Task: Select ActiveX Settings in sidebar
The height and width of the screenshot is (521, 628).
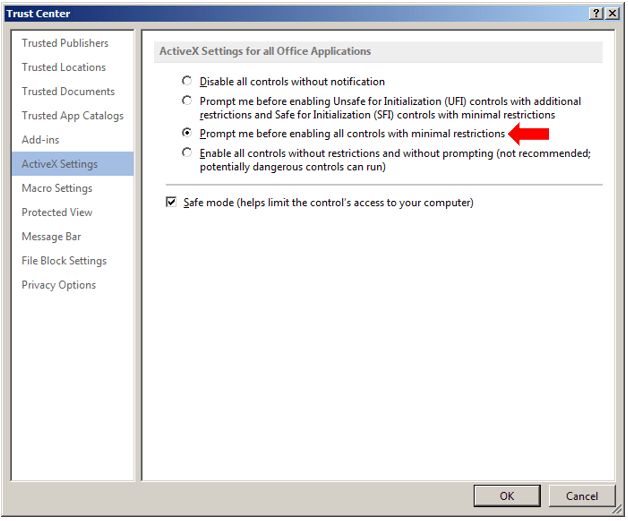Action: coord(60,164)
